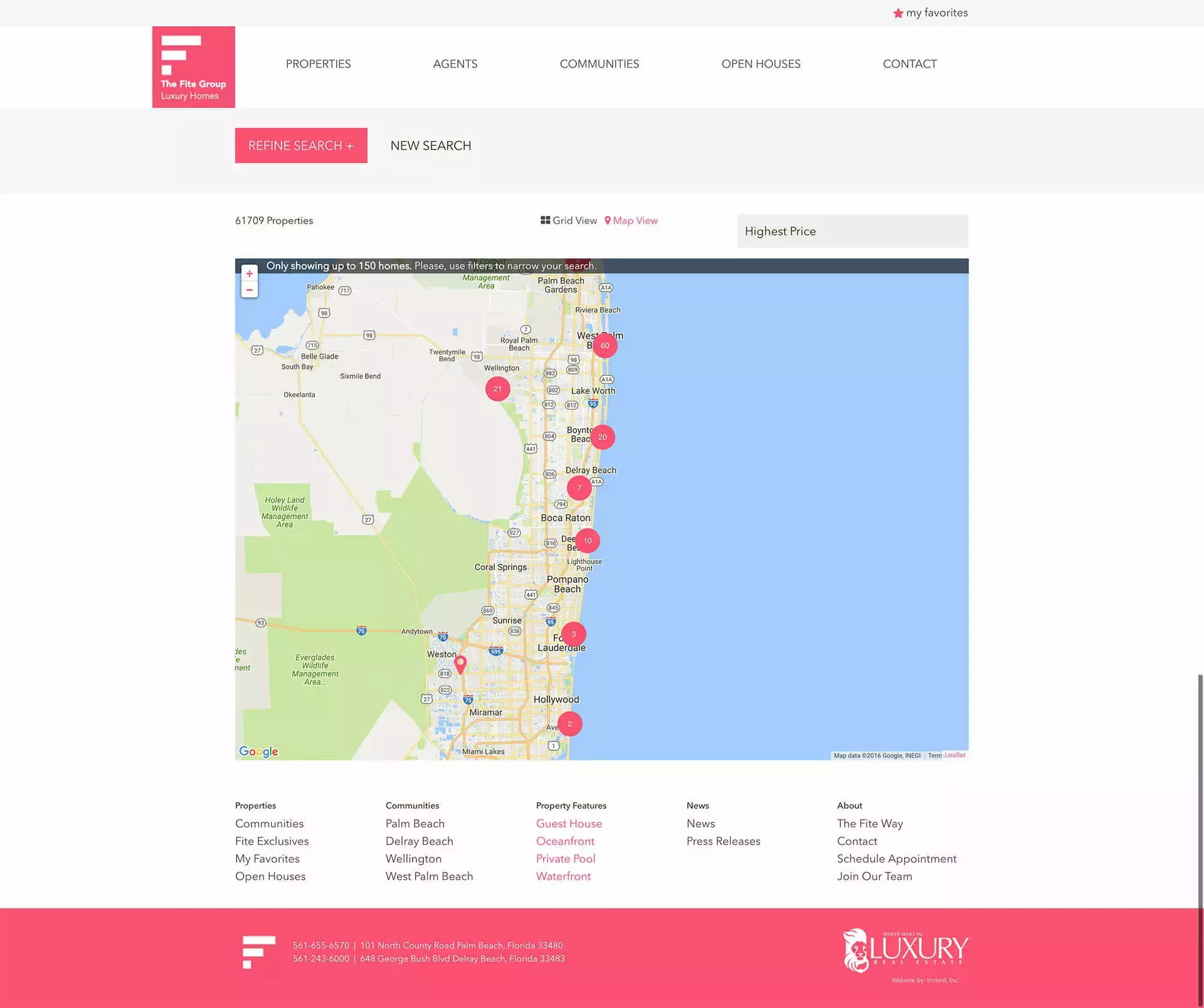1204x1008 pixels.
Task: Expand the REFINE SEARCH filter panel
Action: pos(301,145)
